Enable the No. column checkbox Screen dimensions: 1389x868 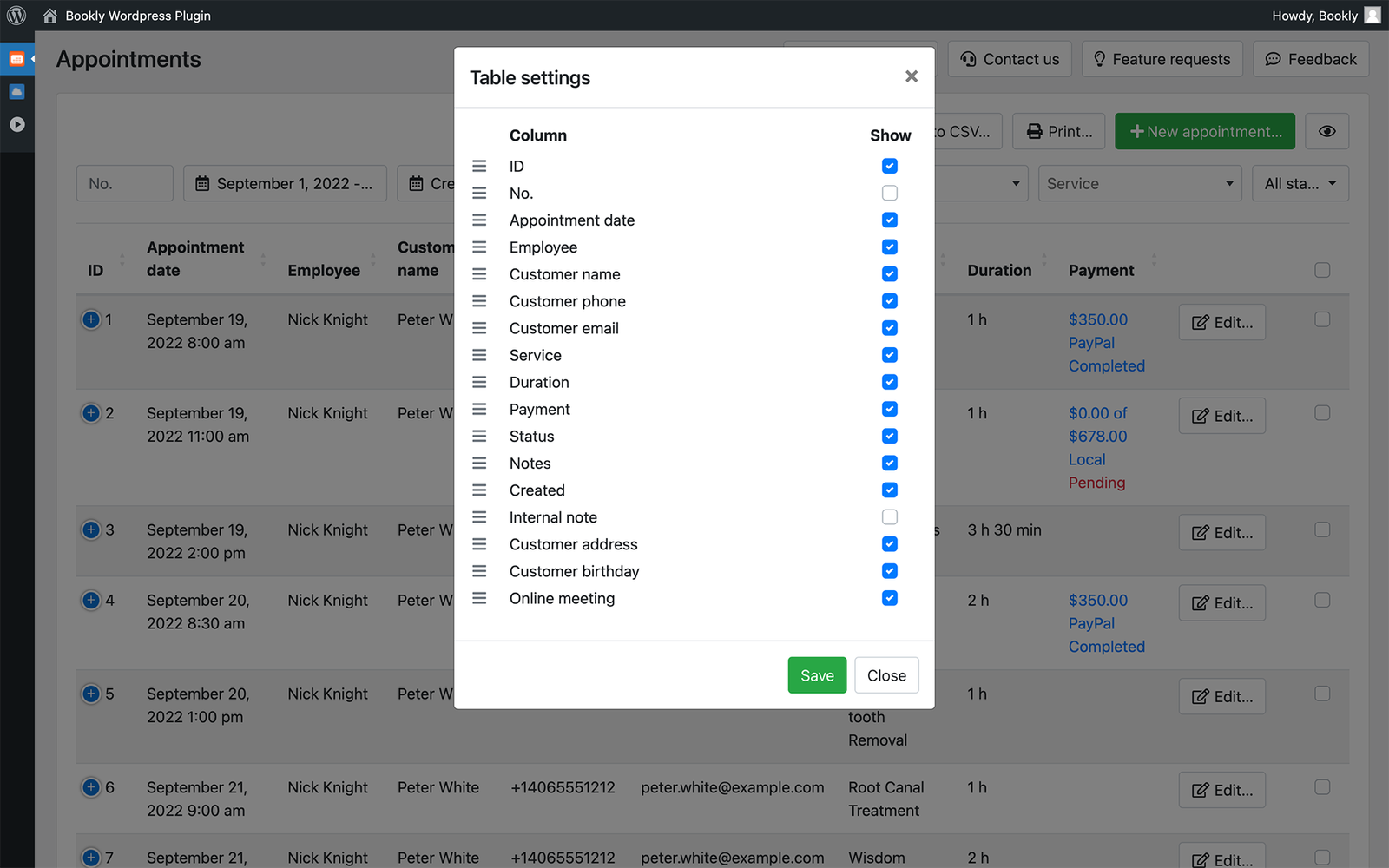(889, 193)
